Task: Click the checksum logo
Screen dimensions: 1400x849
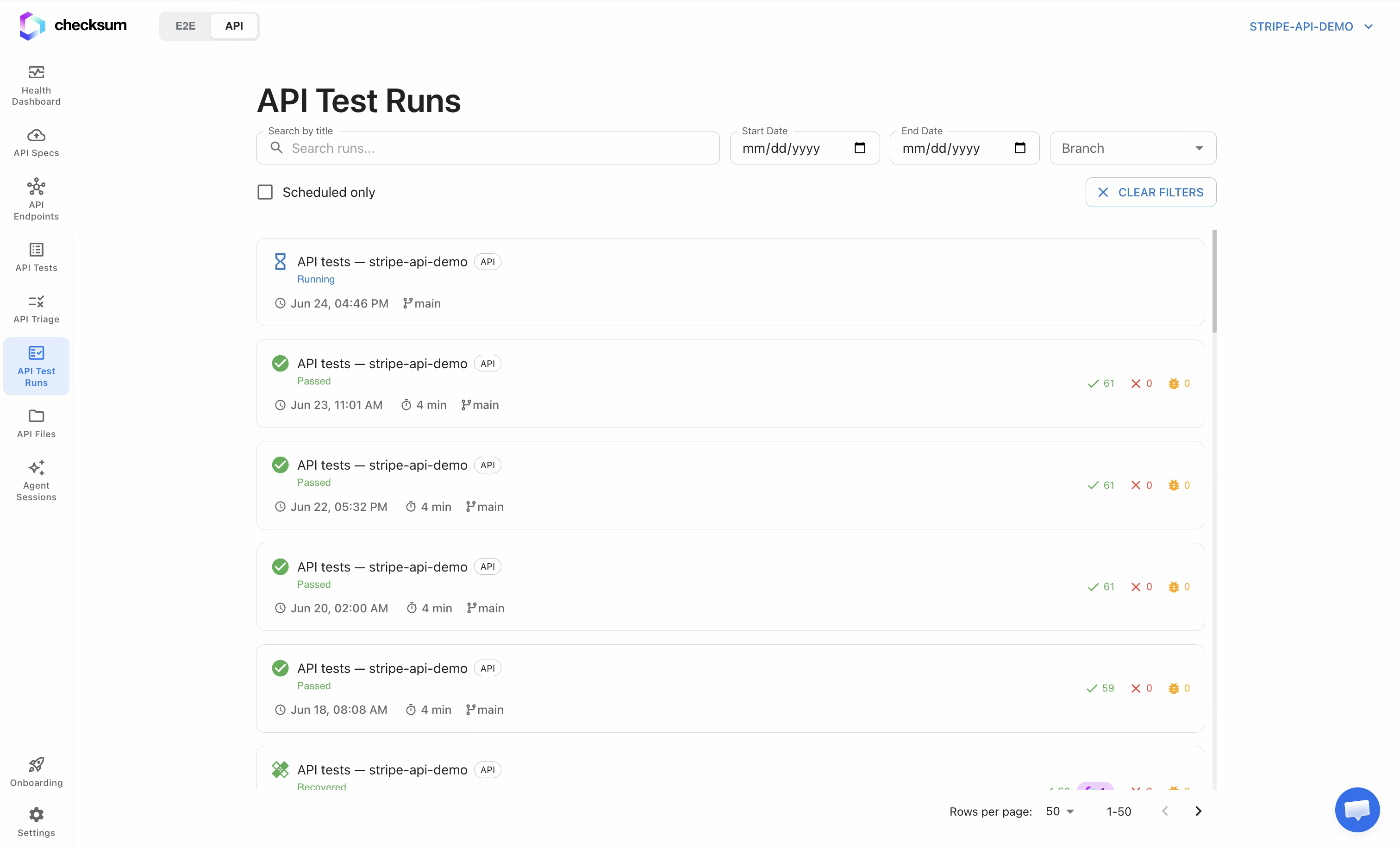Action: pos(73,25)
